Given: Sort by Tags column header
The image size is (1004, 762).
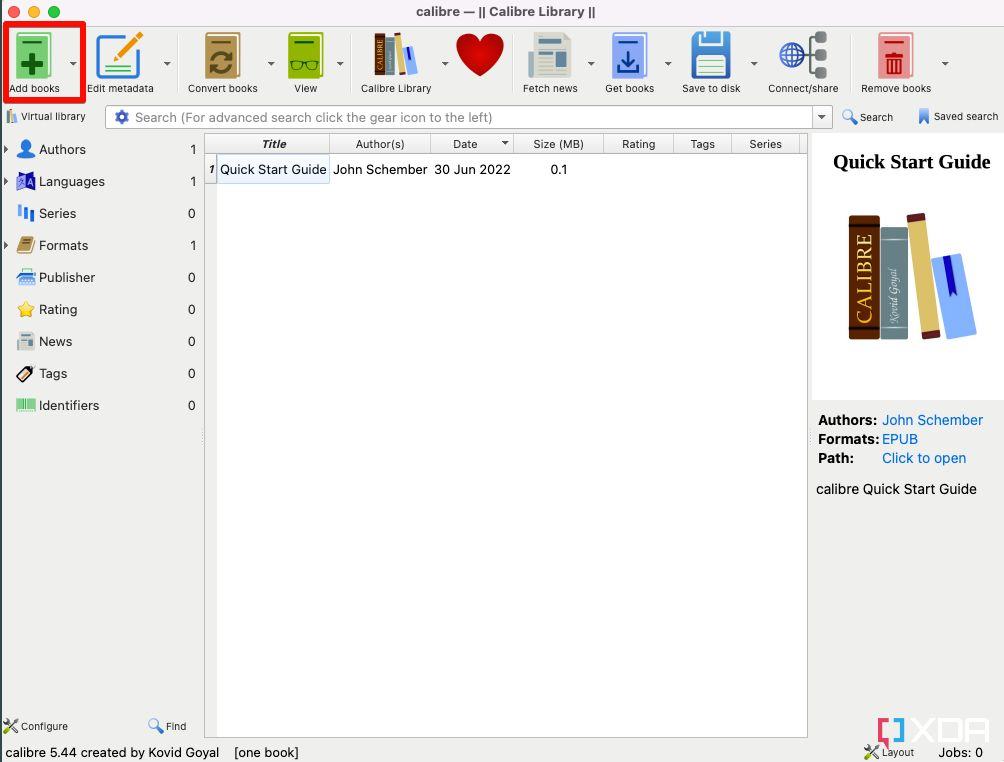Looking at the screenshot, I should (702, 144).
